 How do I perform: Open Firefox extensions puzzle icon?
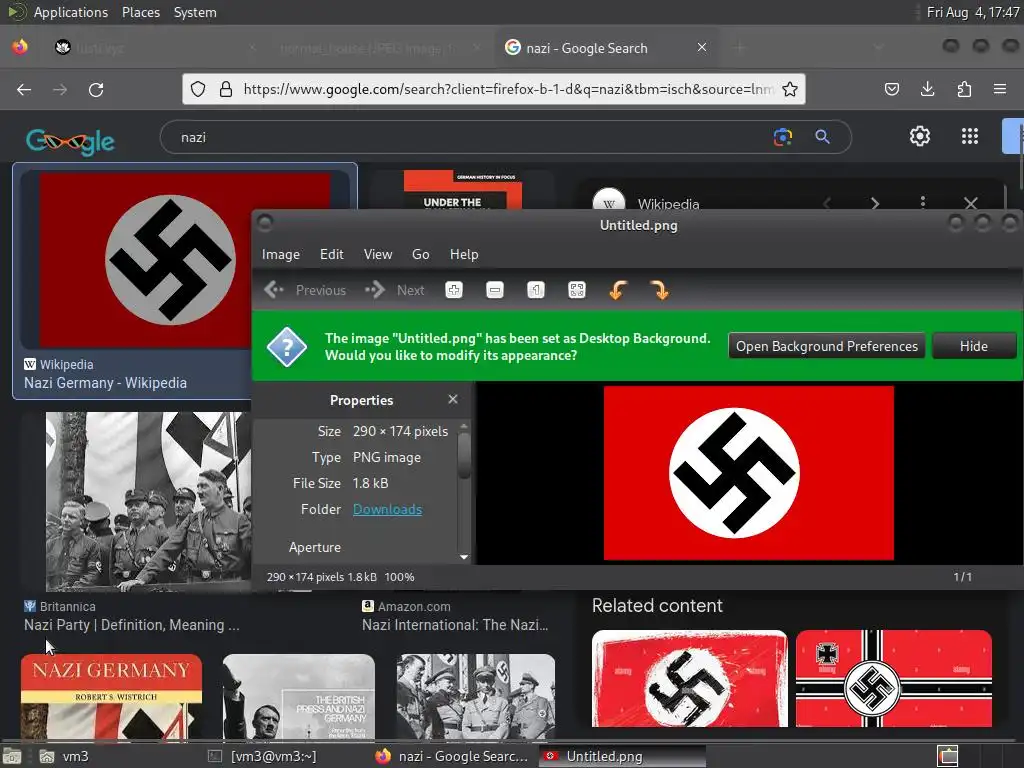pos(964,89)
